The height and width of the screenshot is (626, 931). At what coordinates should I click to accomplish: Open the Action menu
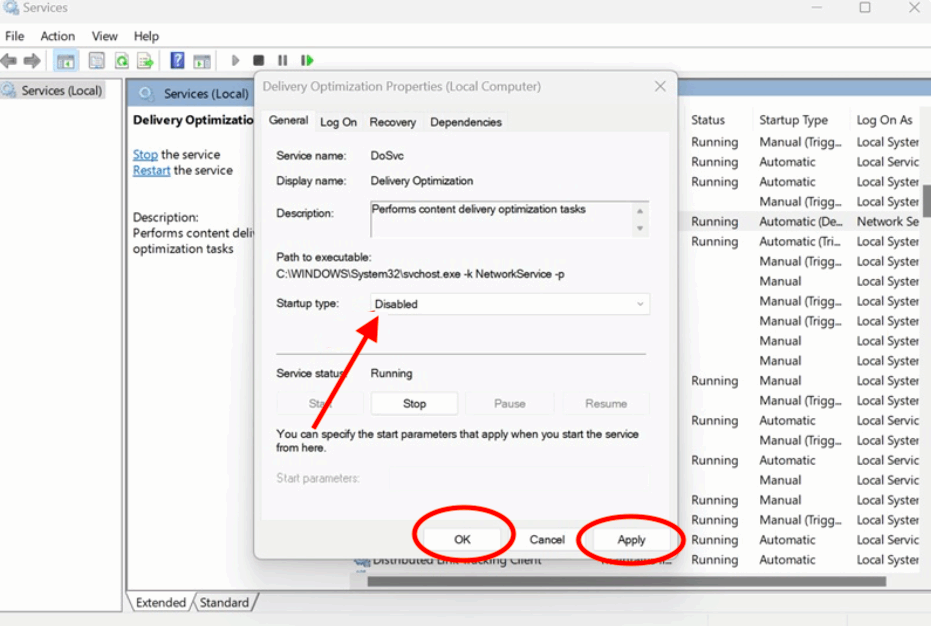click(58, 36)
